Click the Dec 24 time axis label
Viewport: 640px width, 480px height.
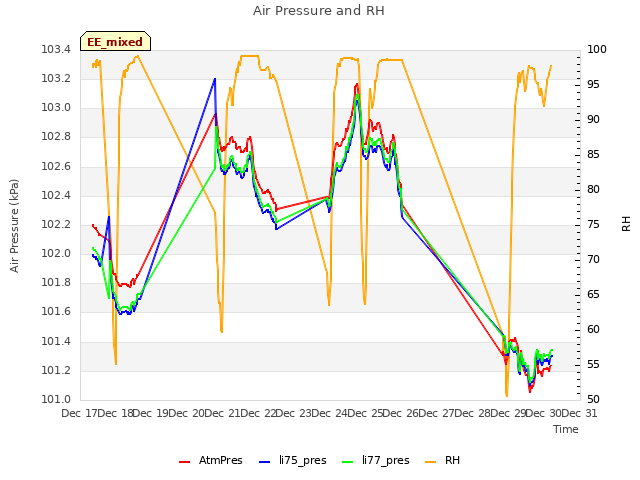[x=330, y=413]
